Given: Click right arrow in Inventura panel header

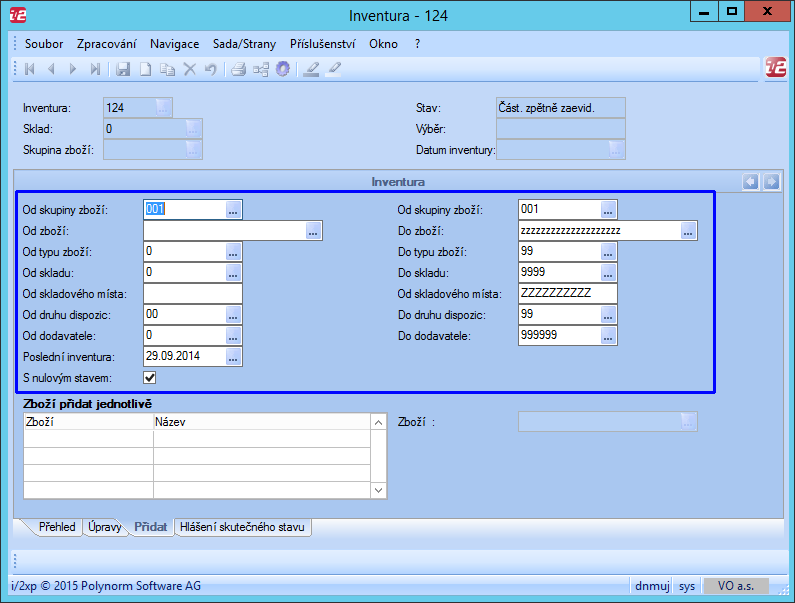Looking at the screenshot, I should tap(771, 182).
